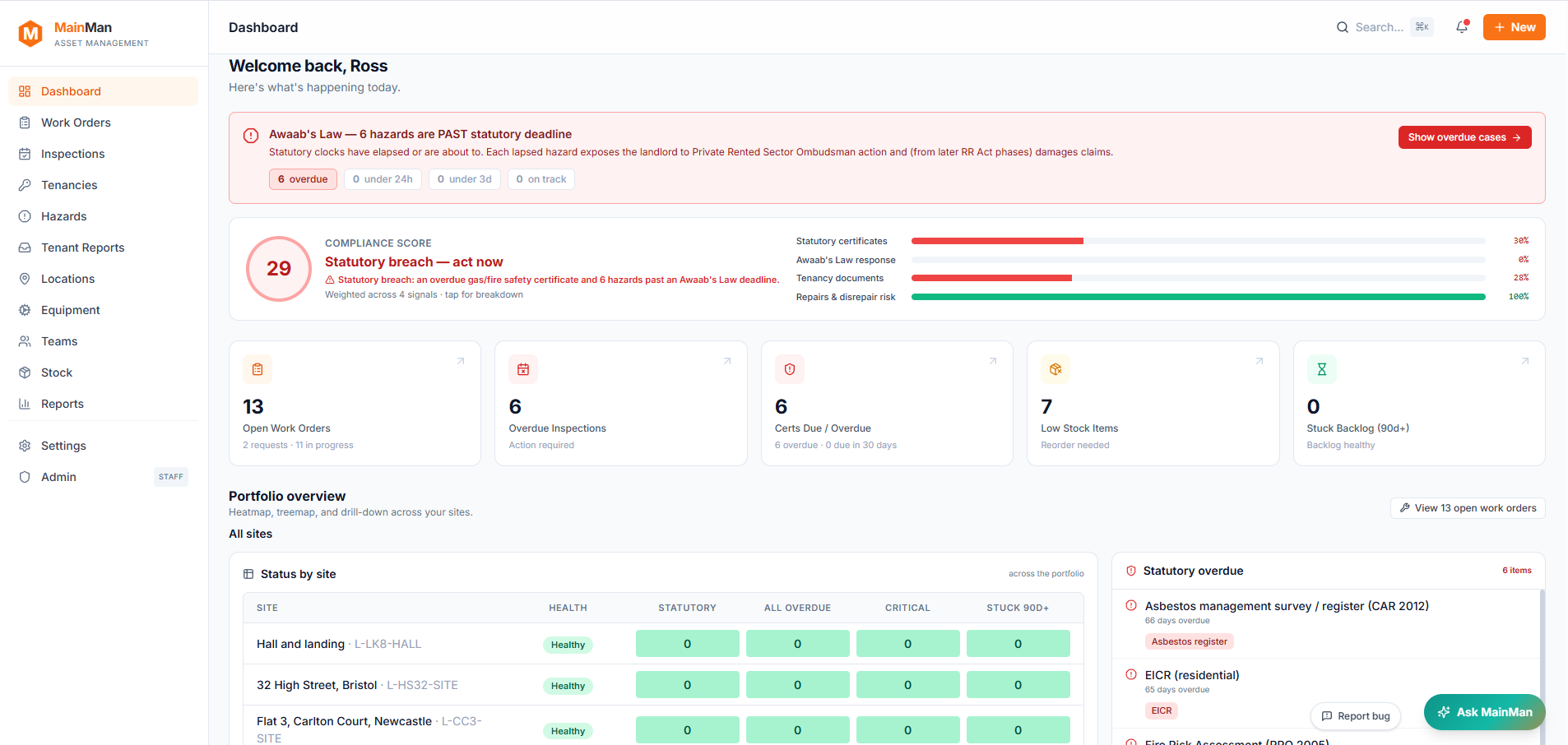Click the Asbestos register tag
Image resolution: width=1568 pixels, height=745 pixels.
pyautogui.click(x=1189, y=641)
